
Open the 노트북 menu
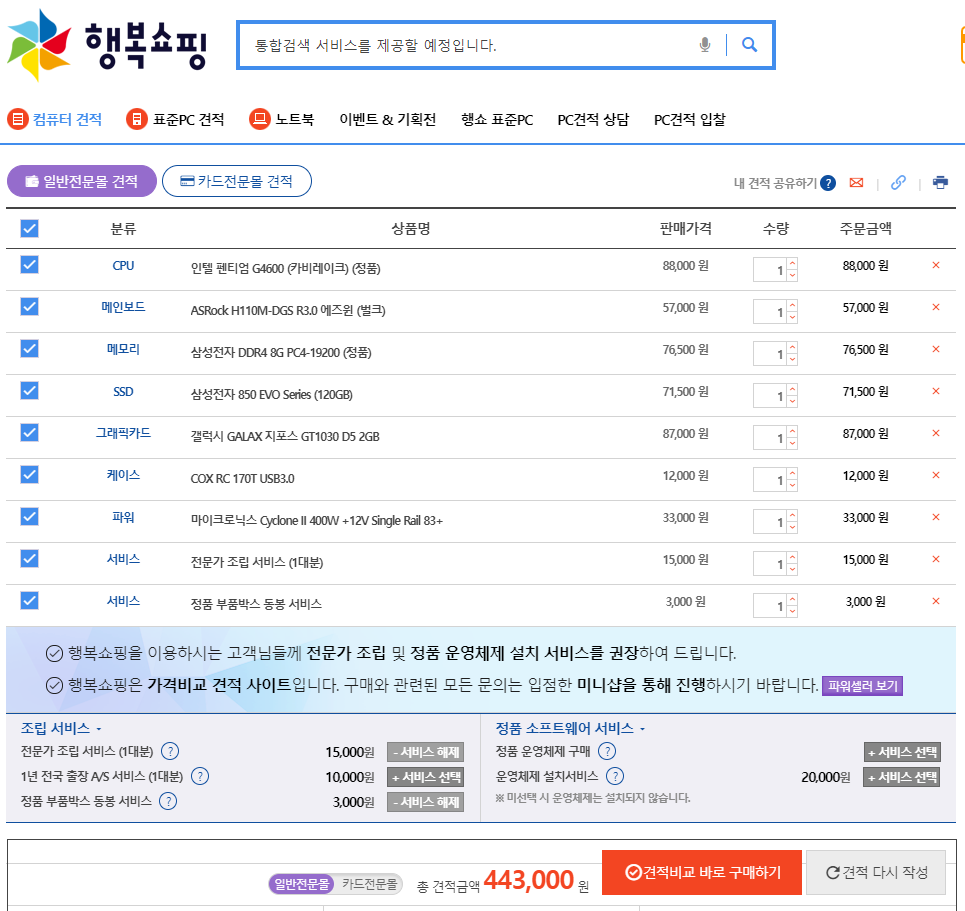(282, 120)
